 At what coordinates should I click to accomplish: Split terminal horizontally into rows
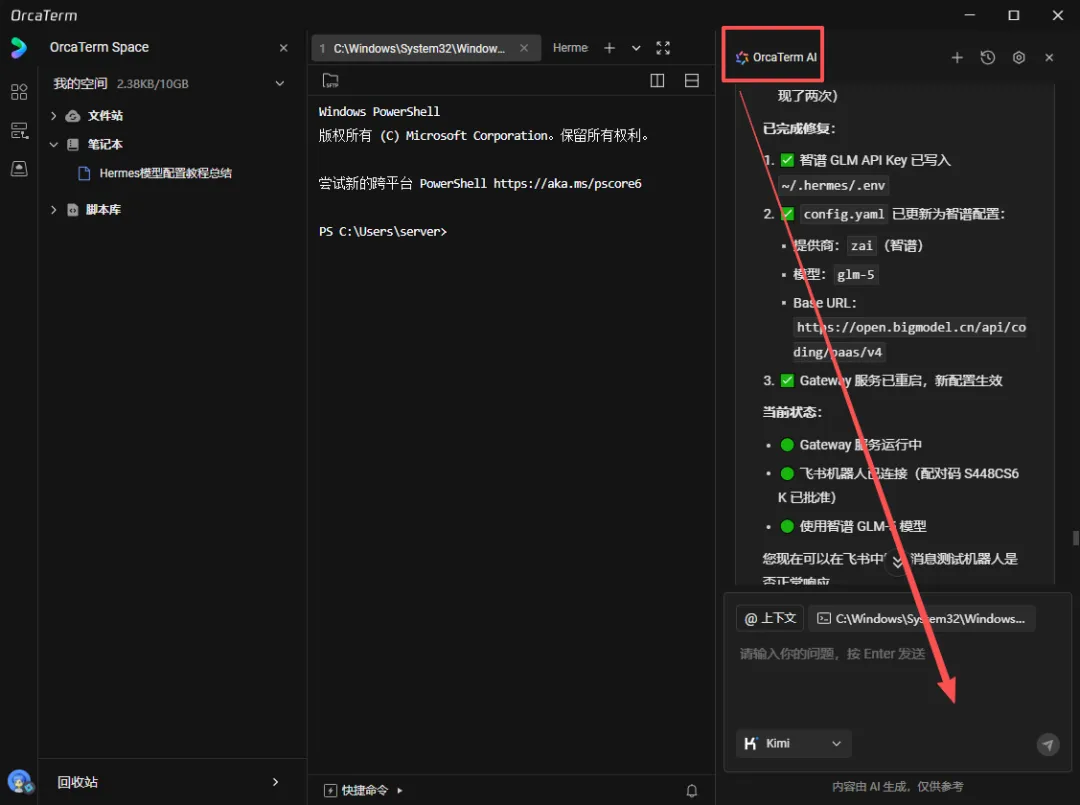point(692,81)
